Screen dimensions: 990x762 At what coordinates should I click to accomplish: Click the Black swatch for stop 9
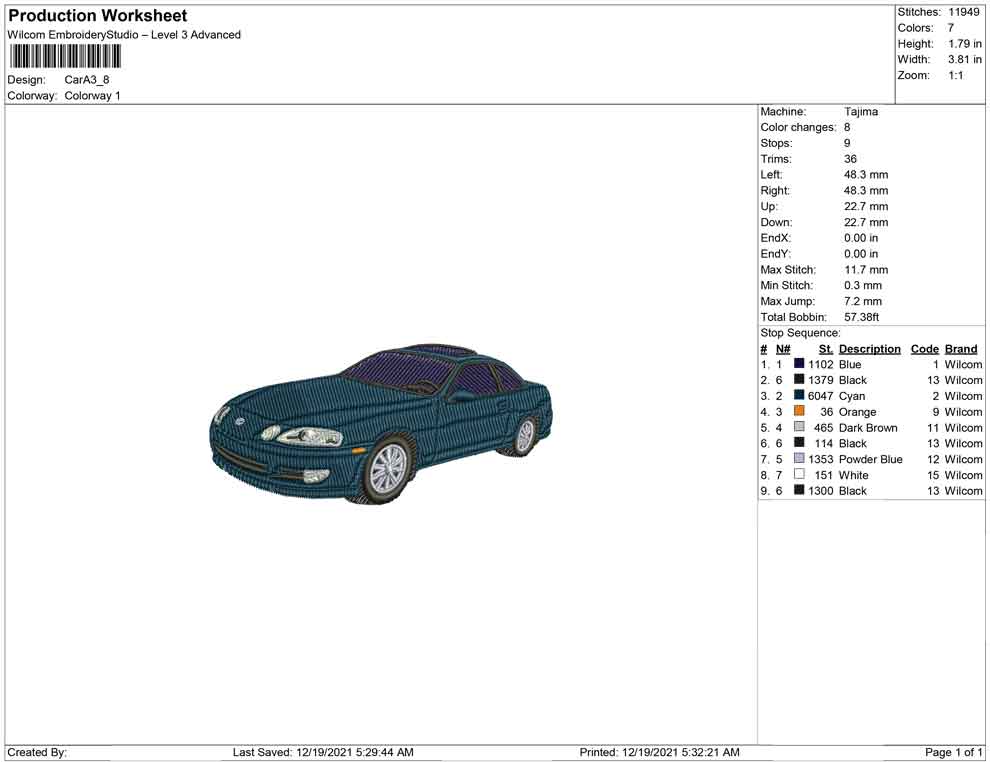(798, 491)
